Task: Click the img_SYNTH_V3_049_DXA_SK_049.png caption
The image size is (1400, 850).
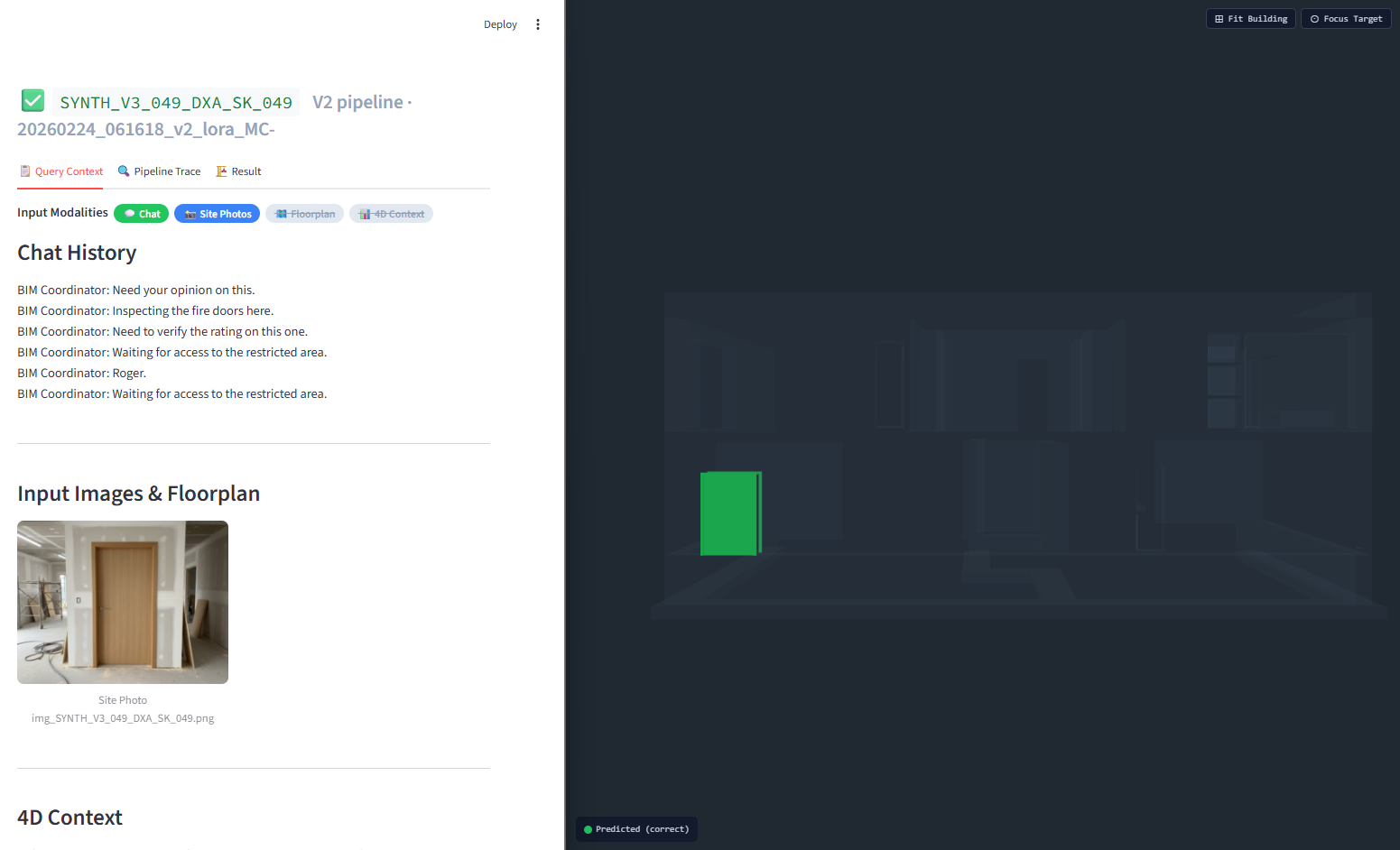Action: [x=123, y=718]
